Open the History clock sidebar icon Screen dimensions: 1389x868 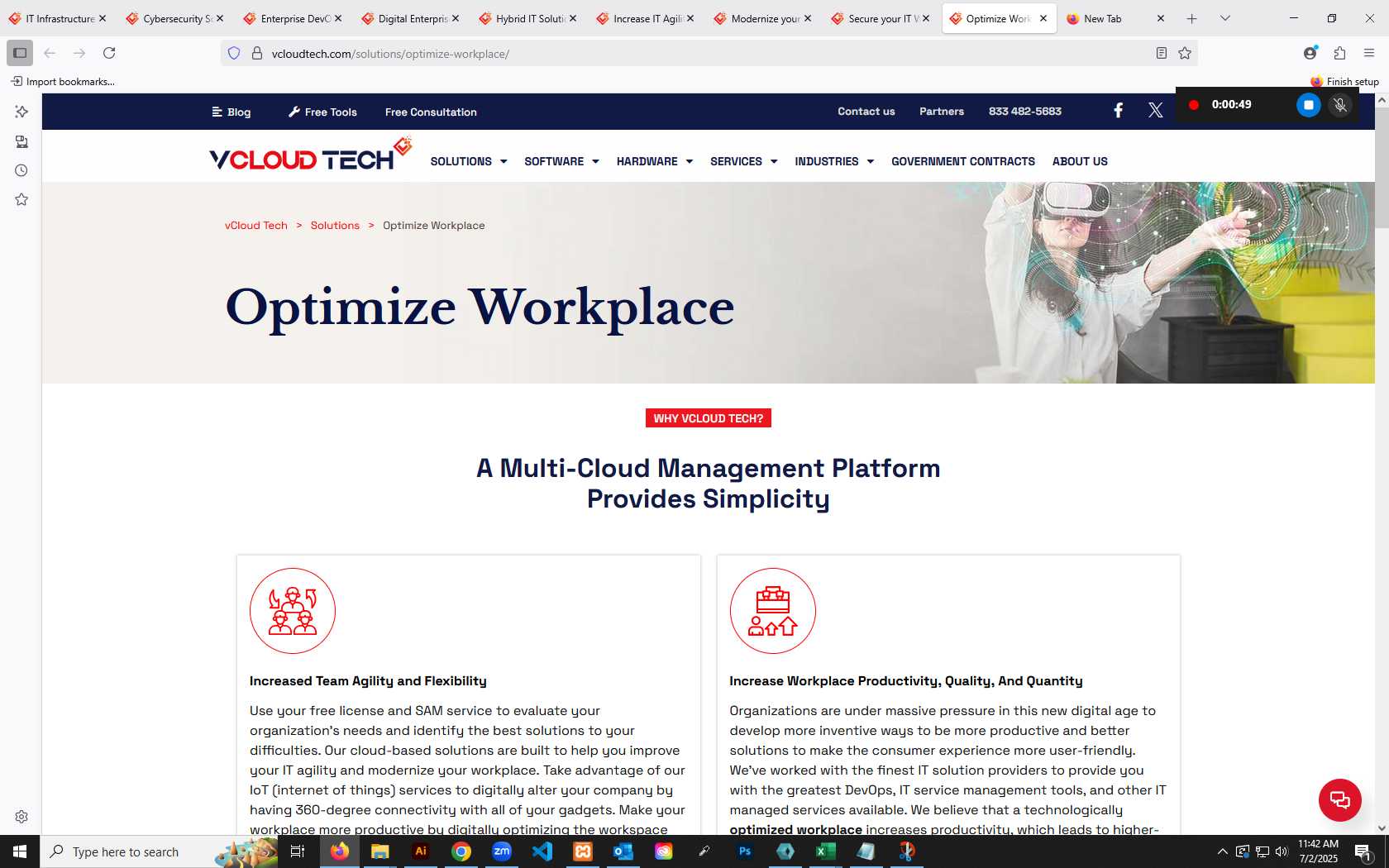click(21, 170)
